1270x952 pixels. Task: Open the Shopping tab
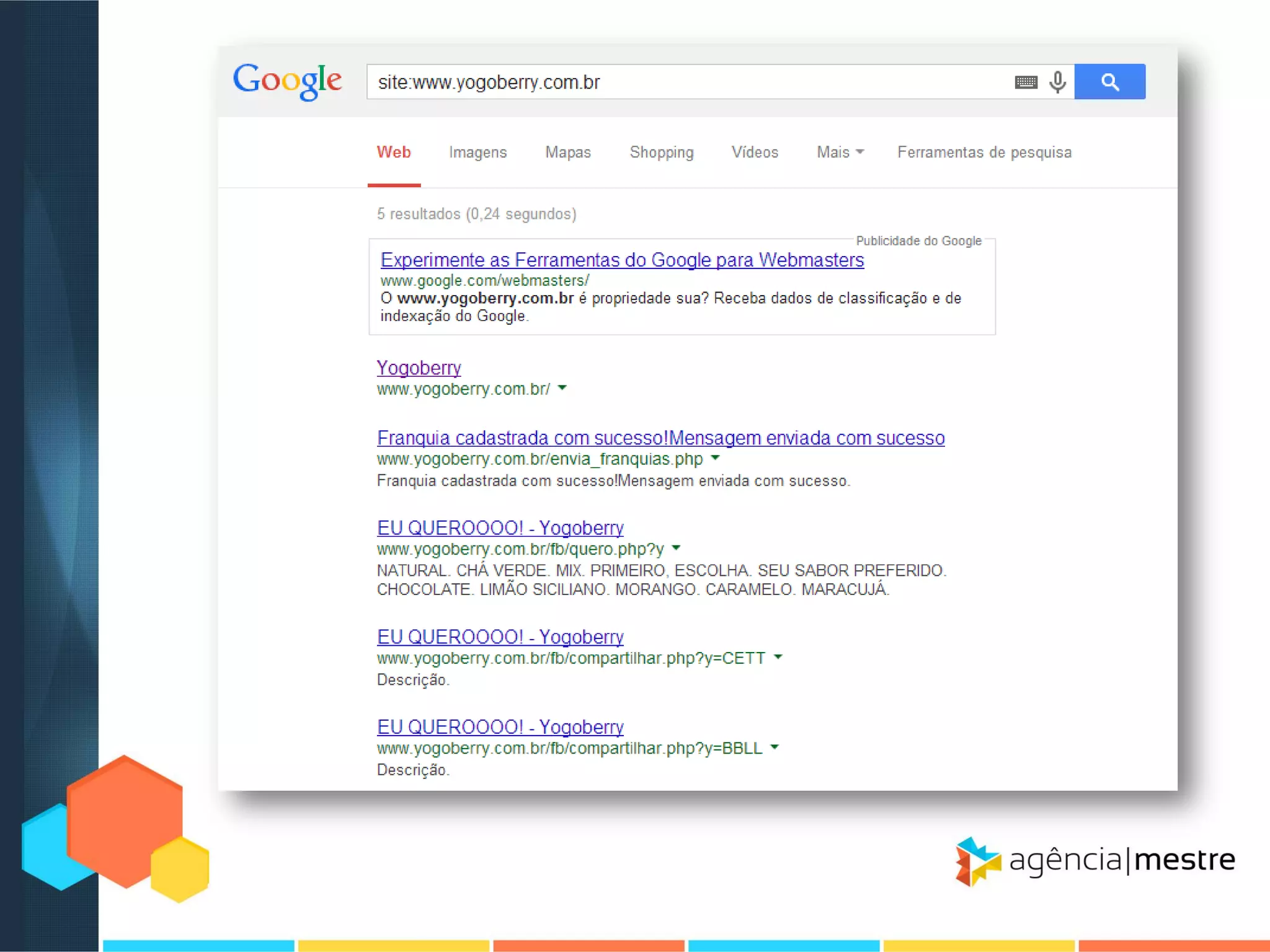point(661,152)
